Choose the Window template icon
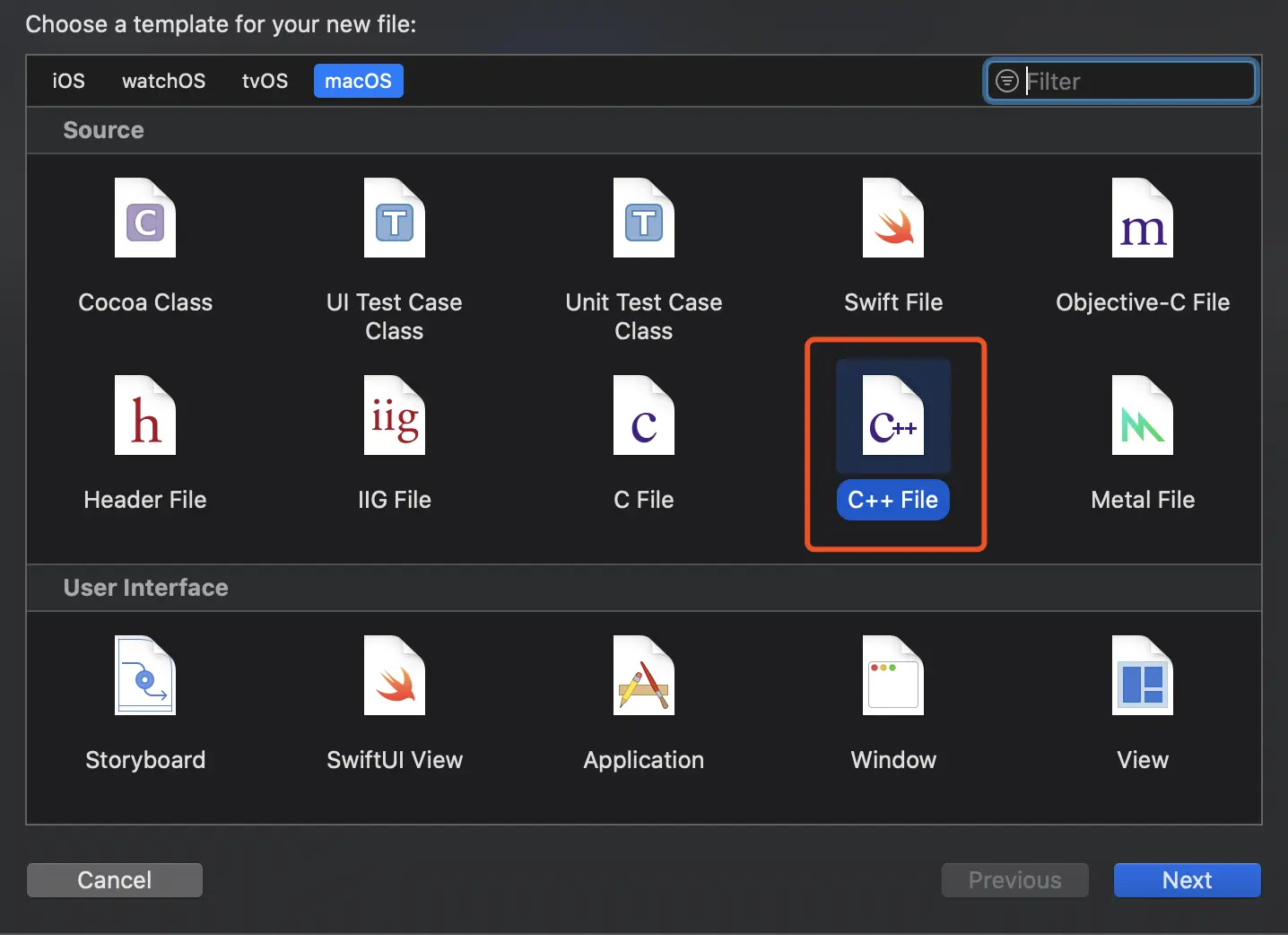 pos(893,676)
